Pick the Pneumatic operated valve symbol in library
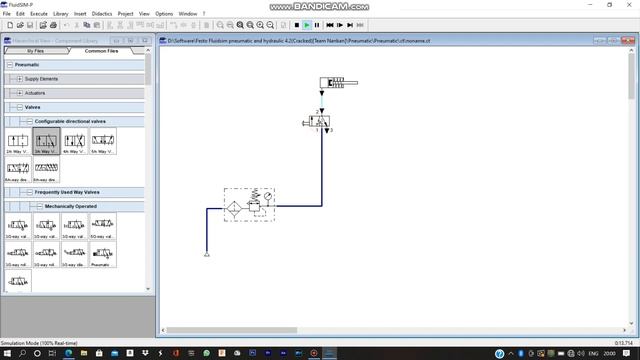The height and width of the screenshot is (360, 640). point(102,254)
